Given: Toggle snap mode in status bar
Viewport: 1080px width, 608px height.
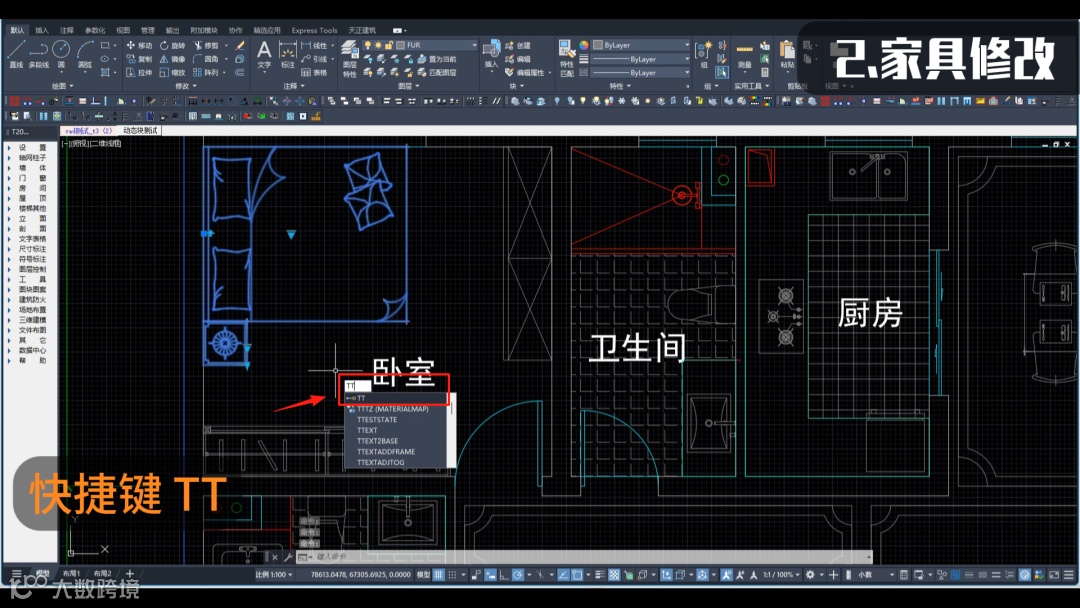Looking at the screenshot, I should (x=453, y=574).
